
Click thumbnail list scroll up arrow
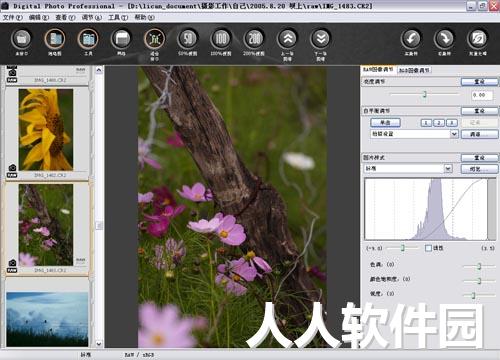pyautogui.click(x=99, y=70)
